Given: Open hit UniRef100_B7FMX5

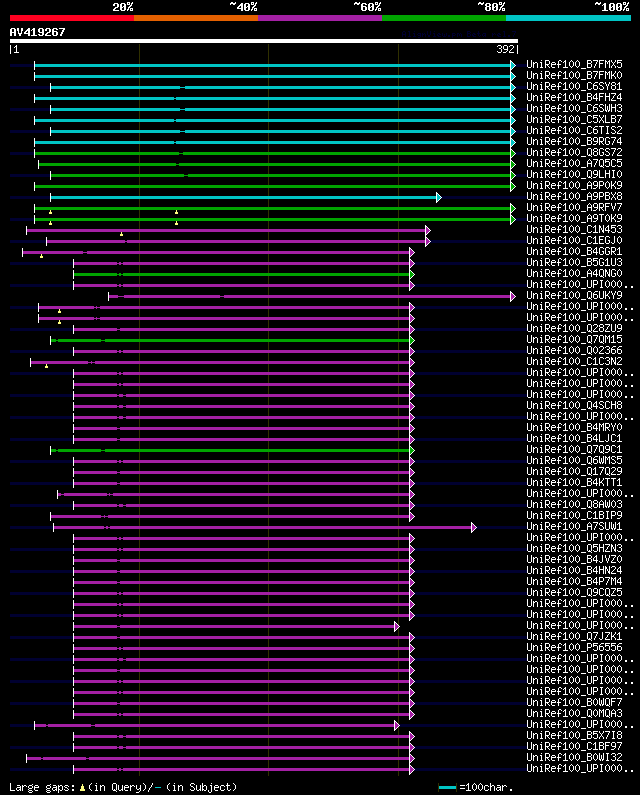Looking at the screenshot, I should pyautogui.click(x=574, y=64).
